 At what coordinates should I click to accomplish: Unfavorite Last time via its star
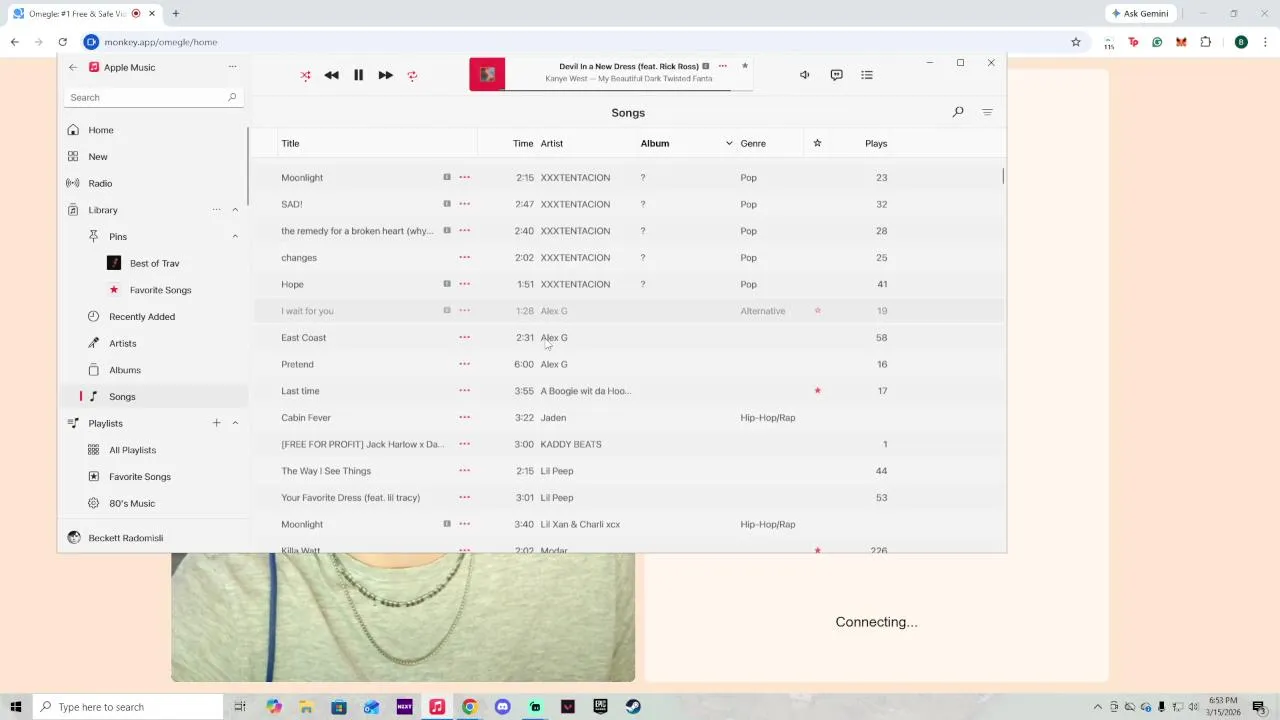[817, 391]
